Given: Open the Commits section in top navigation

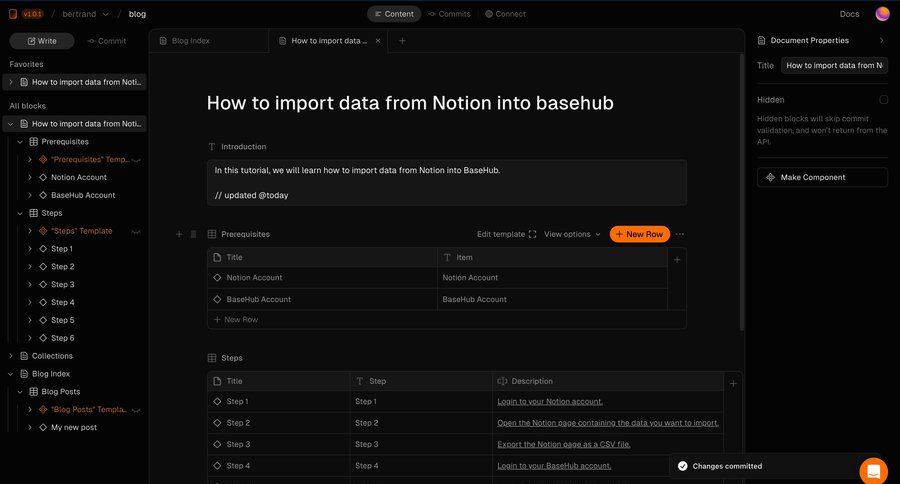Looking at the screenshot, I should click(x=449, y=14).
